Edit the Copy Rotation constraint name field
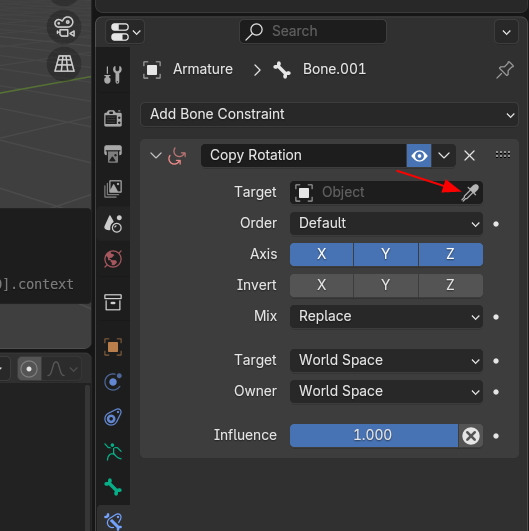The image size is (529, 531). (304, 155)
